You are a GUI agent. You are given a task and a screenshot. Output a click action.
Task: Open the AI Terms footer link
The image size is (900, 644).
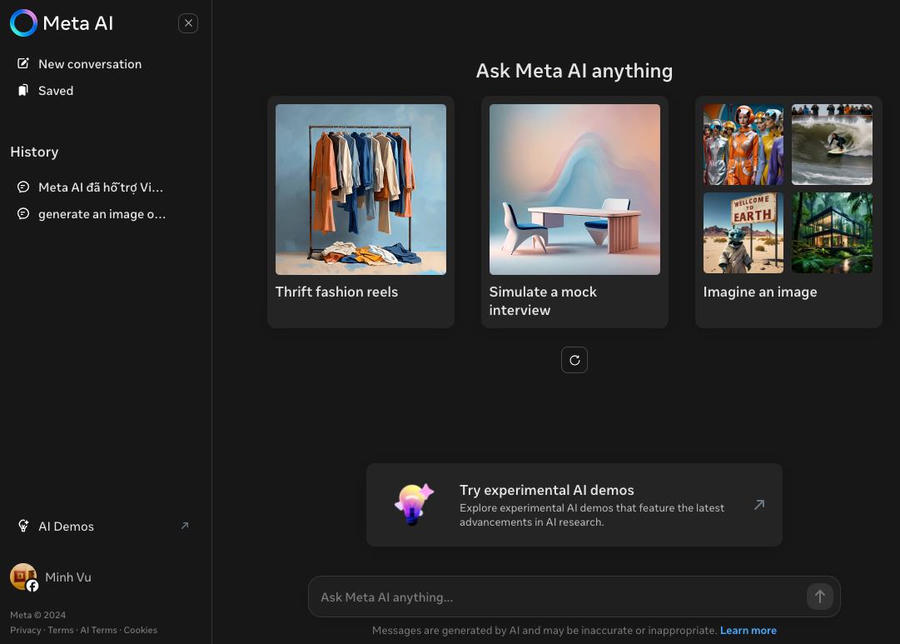pos(98,631)
